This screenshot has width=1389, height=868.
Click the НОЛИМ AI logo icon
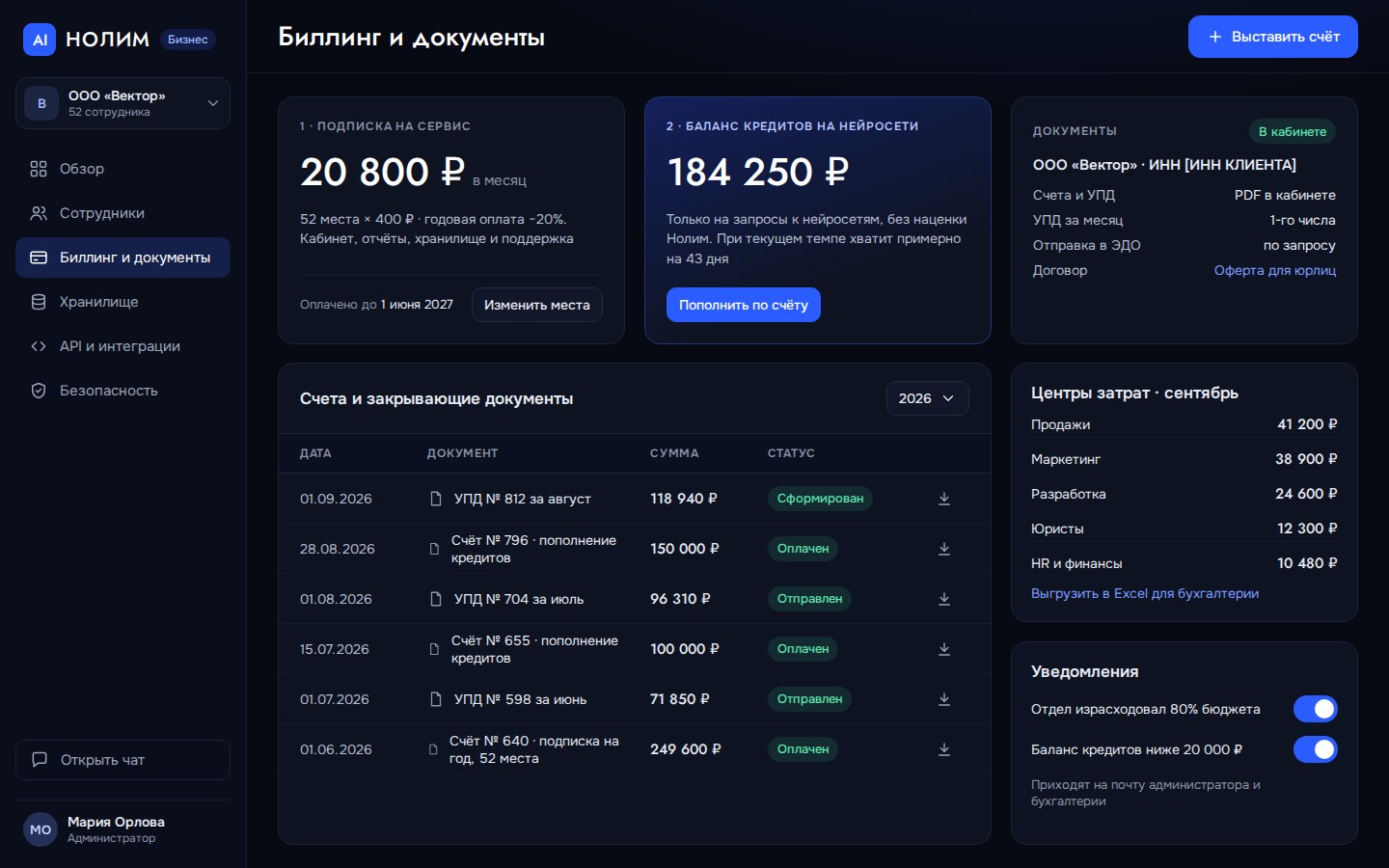40,40
